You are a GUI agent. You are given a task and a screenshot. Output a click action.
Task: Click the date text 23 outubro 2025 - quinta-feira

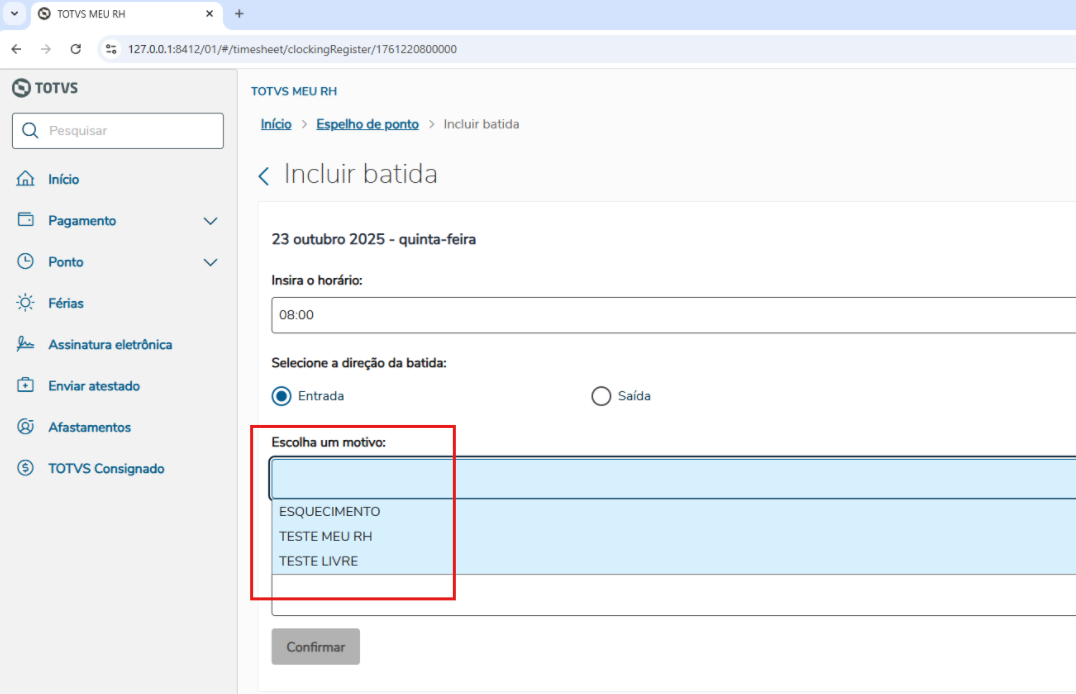coord(374,239)
